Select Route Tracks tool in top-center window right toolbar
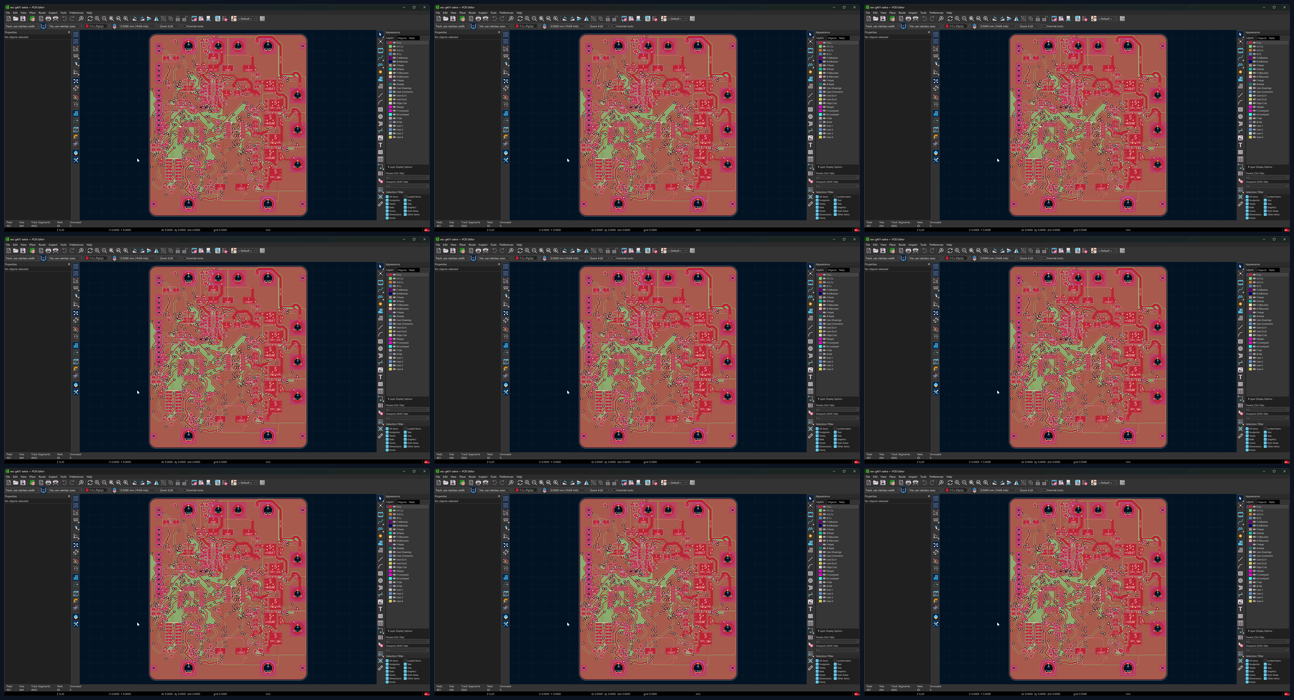The image size is (1294, 700). pos(810,57)
